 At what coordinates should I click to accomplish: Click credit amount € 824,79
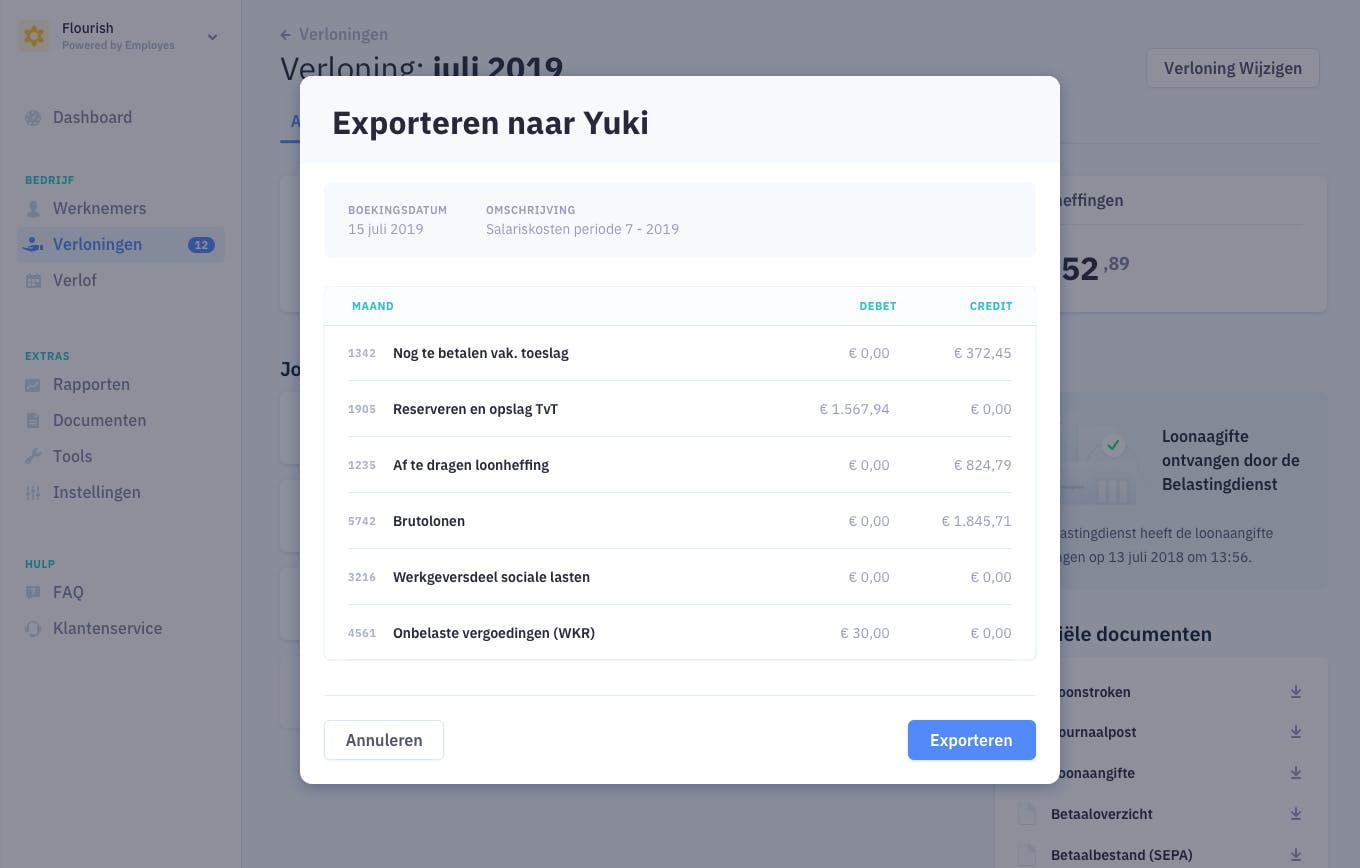click(982, 465)
